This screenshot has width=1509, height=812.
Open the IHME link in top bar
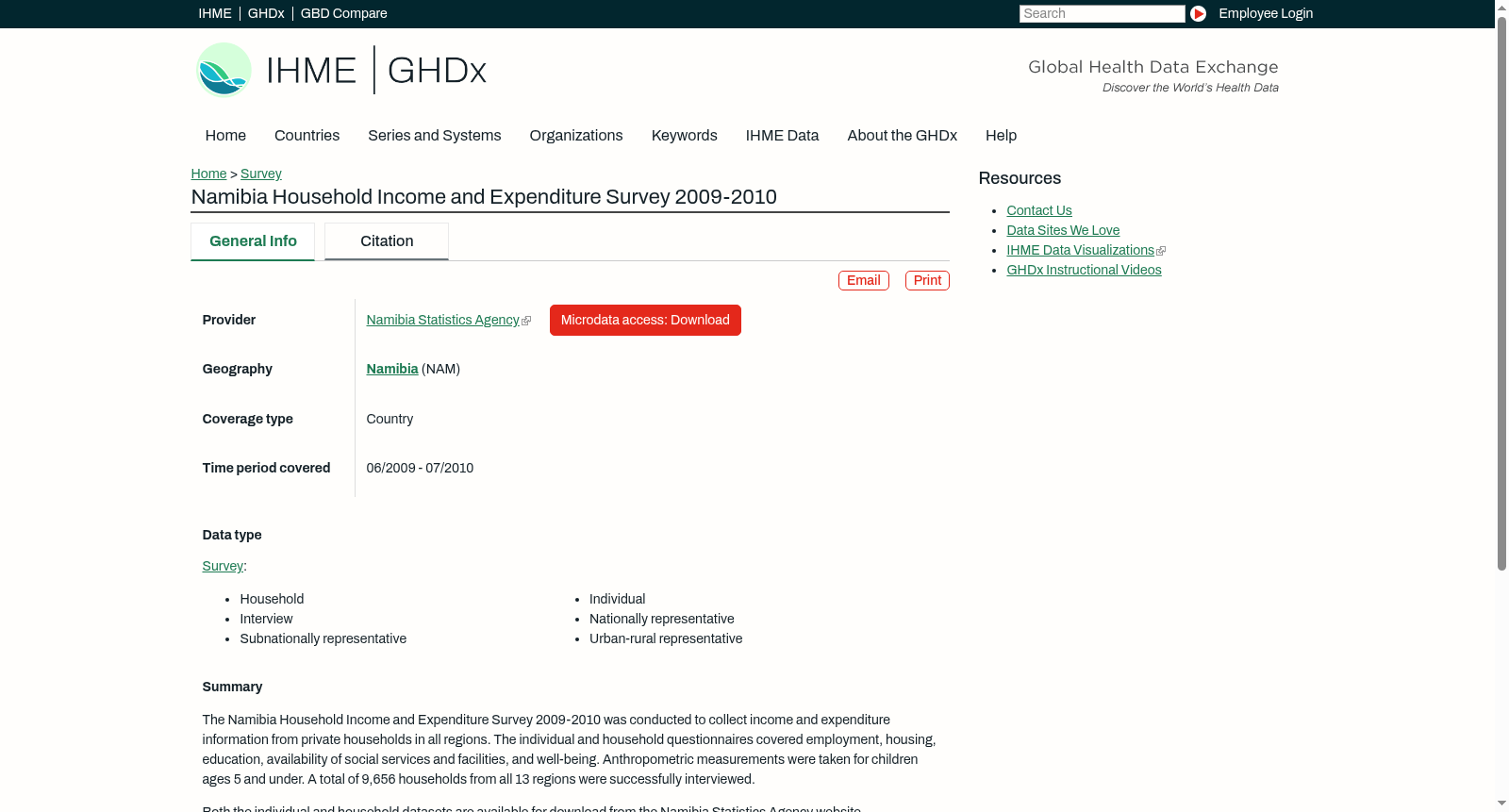[215, 13]
